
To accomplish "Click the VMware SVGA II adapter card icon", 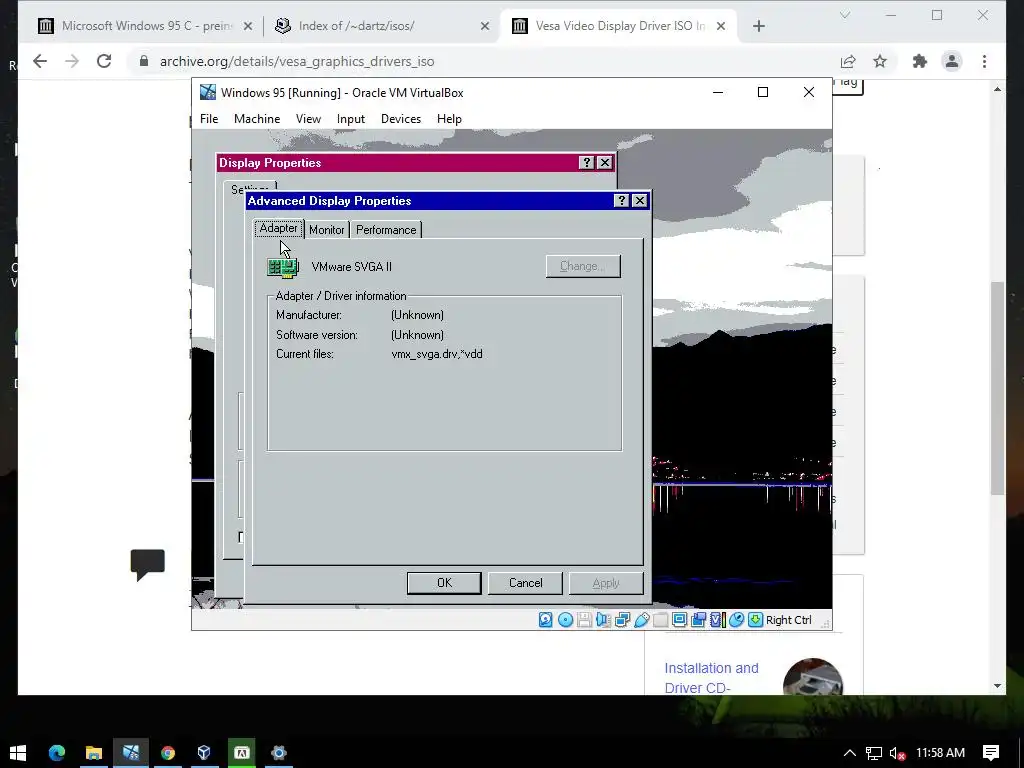I will (283, 267).
